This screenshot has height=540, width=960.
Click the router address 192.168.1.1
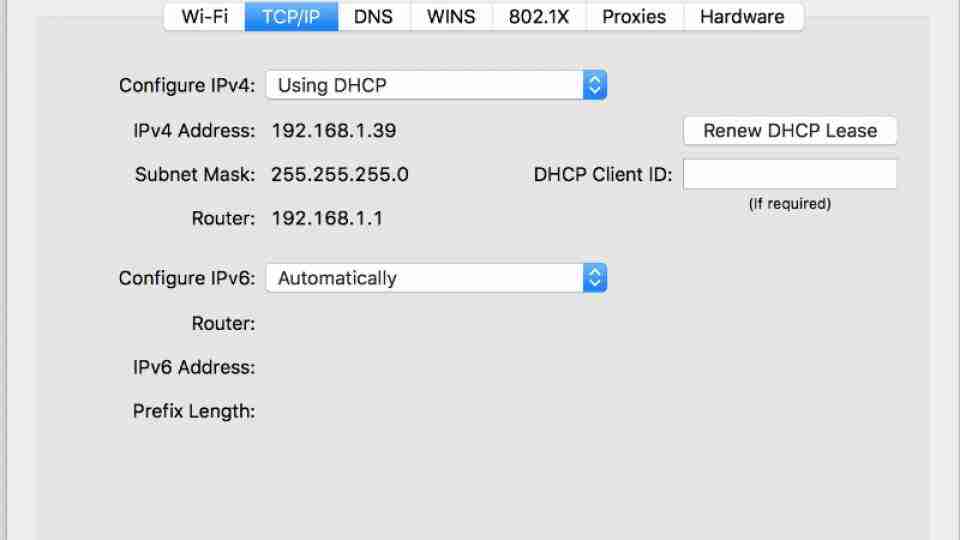pyautogui.click(x=327, y=218)
